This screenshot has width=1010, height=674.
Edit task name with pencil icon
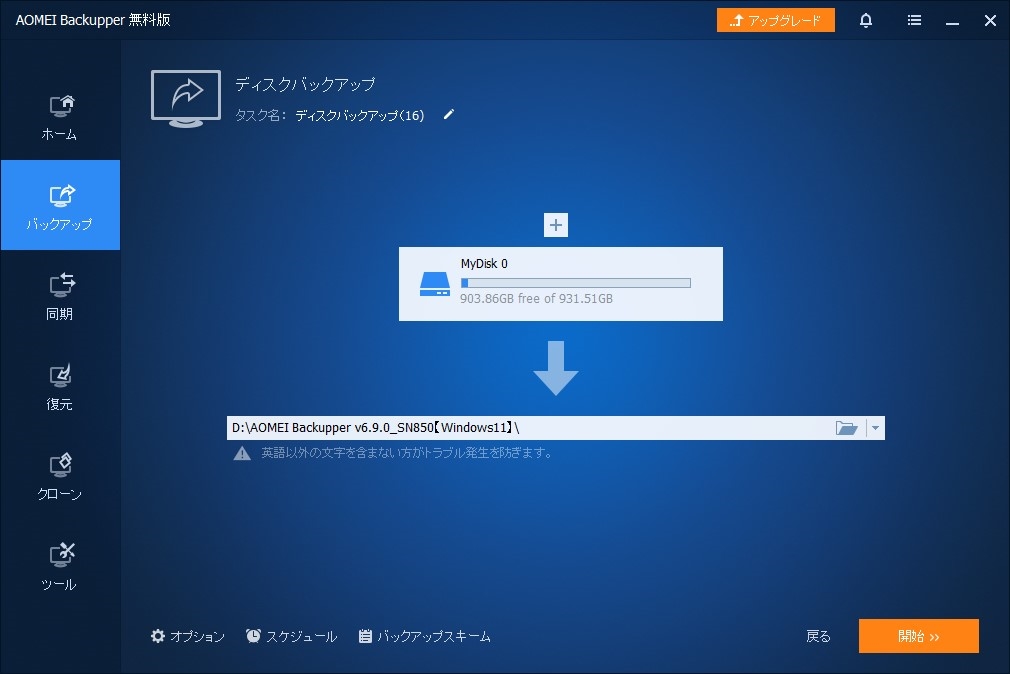[449, 115]
